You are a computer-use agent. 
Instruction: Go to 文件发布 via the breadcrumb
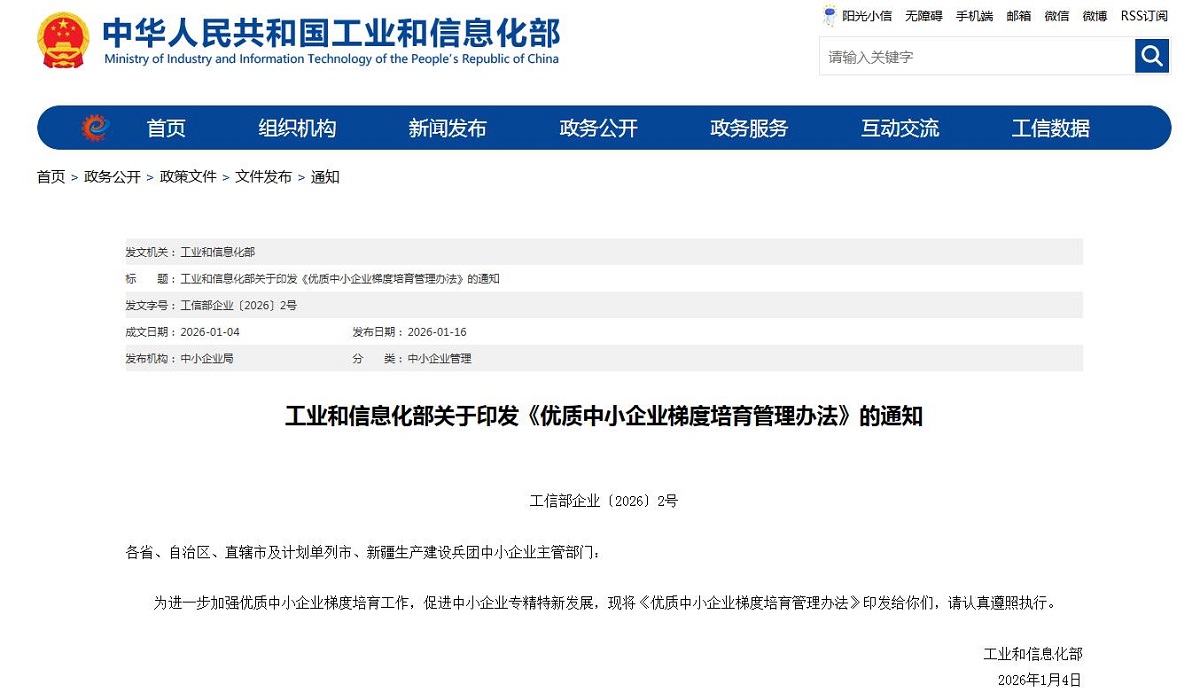(261, 177)
